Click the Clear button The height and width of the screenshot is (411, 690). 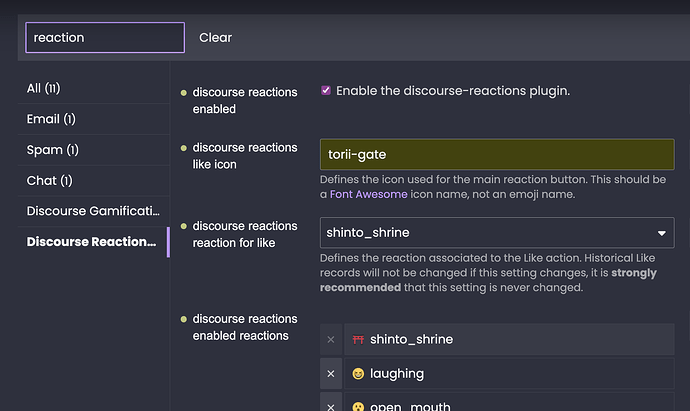215,37
